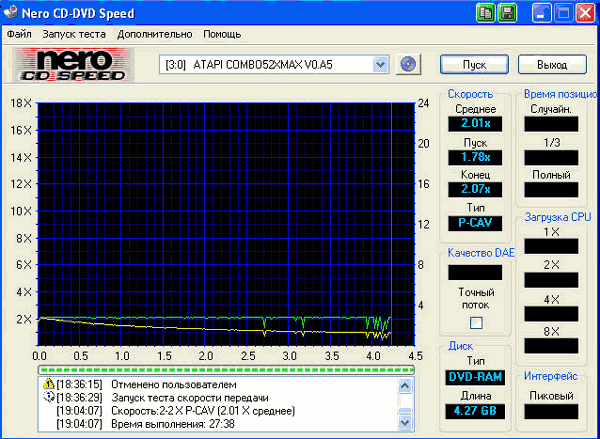
Task: Click the Случайн. seek time field
Action: [x=551, y=124]
